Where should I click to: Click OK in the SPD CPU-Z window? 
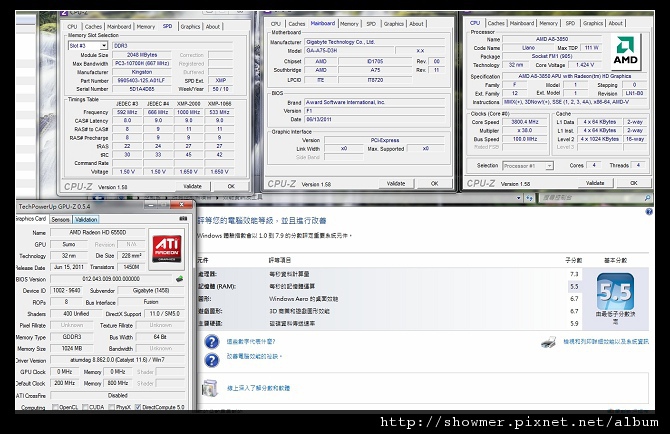231,186
